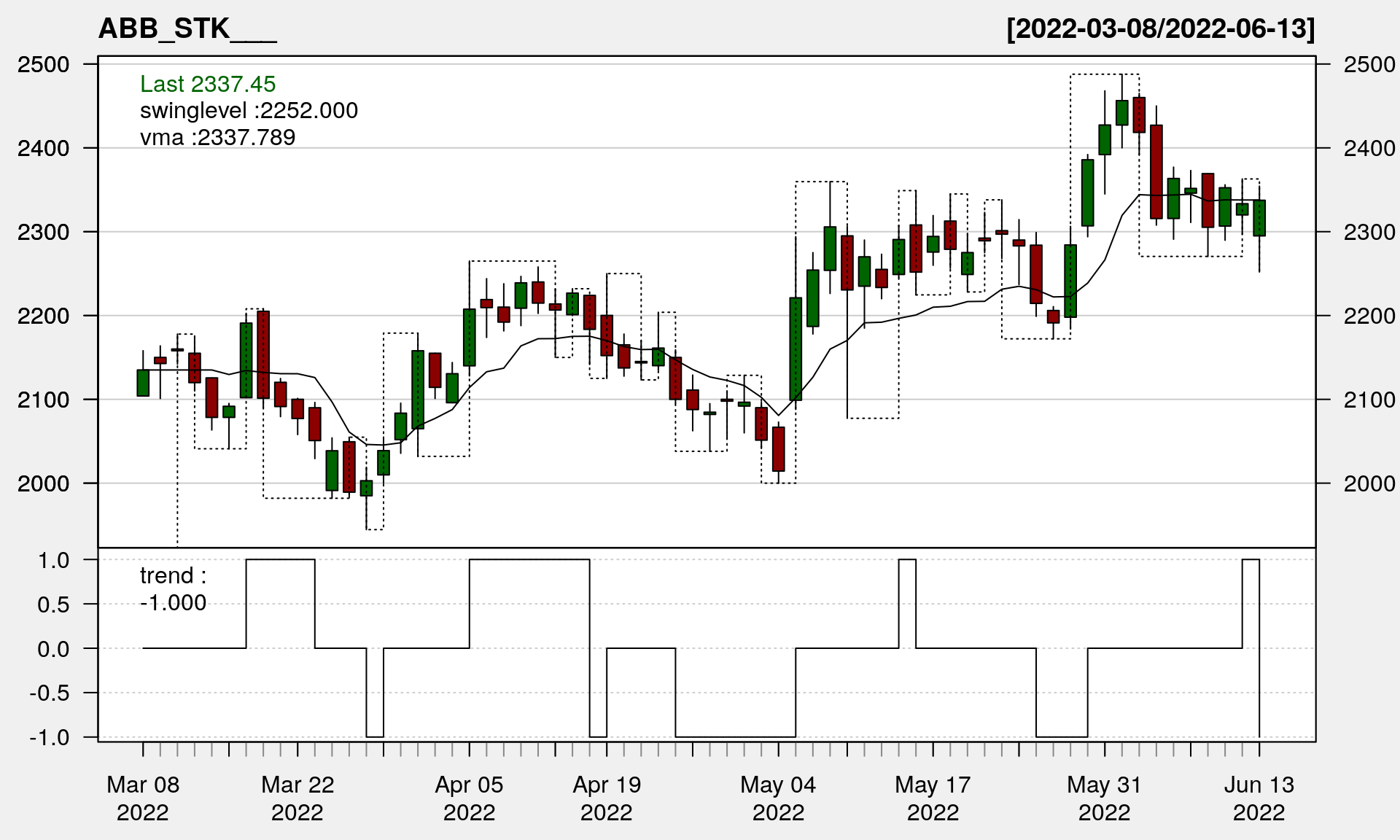Image resolution: width=1400 pixels, height=840 pixels.
Task: Click the 1.0 trend axis label
Action: click(x=54, y=560)
